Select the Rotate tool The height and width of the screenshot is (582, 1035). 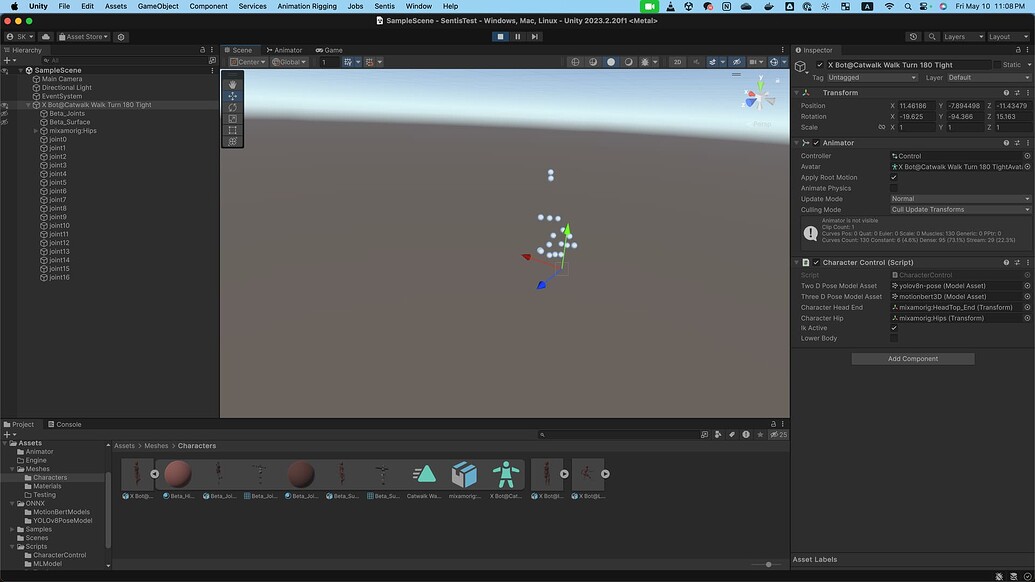tap(232, 108)
